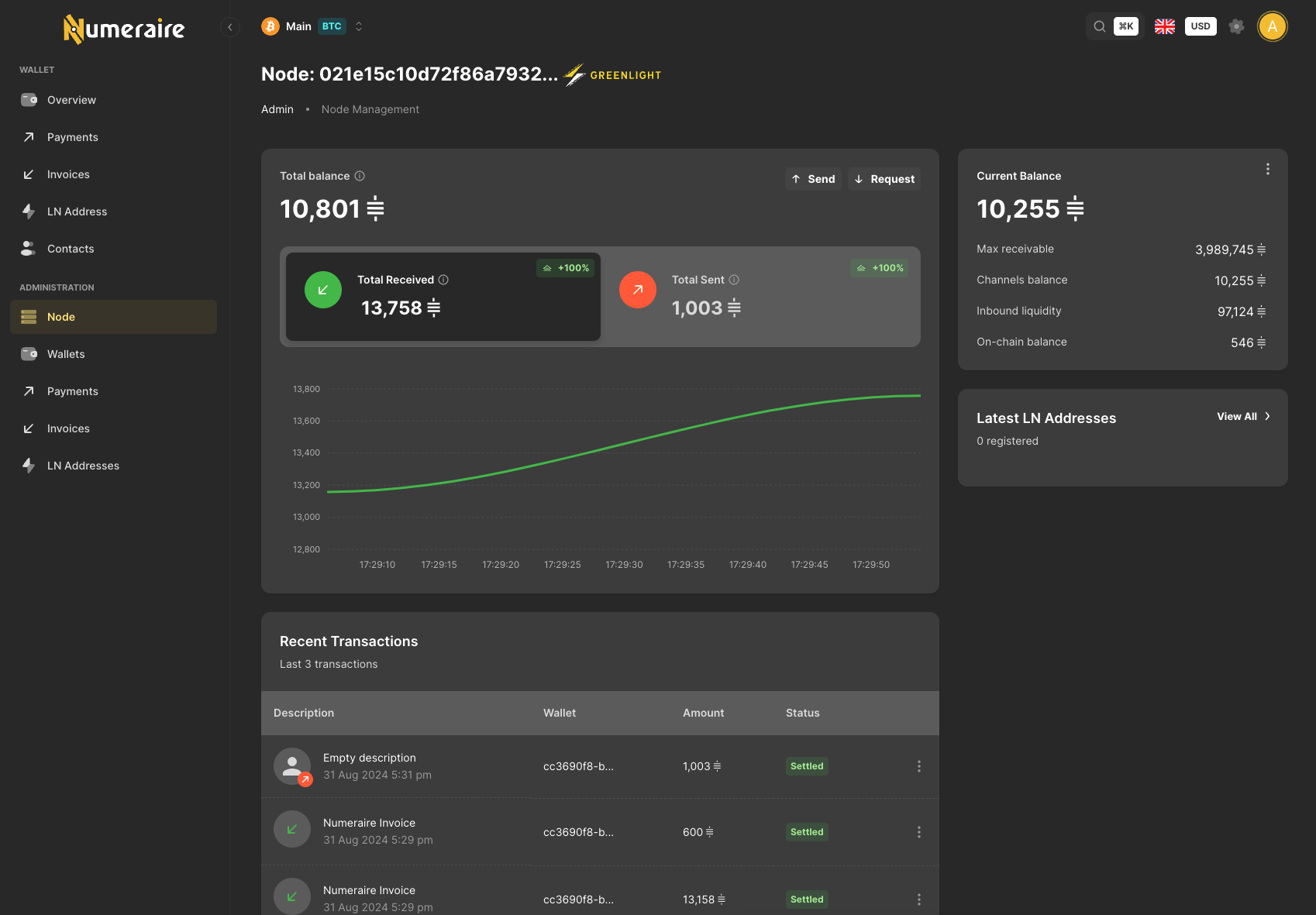The height and width of the screenshot is (915, 1316).
Task: Open settings gear icon
Action: (1237, 26)
